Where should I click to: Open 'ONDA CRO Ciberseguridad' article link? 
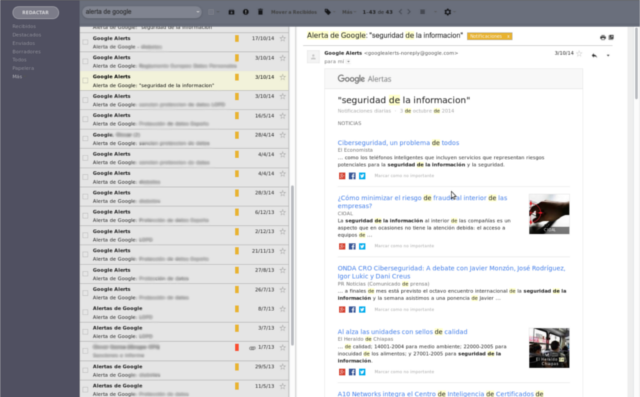(x=451, y=272)
